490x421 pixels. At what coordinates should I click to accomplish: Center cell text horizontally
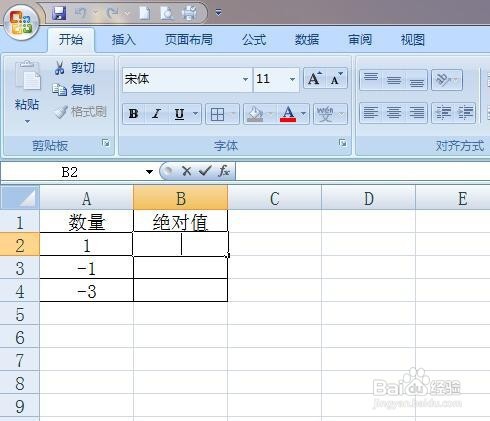[x=394, y=113]
